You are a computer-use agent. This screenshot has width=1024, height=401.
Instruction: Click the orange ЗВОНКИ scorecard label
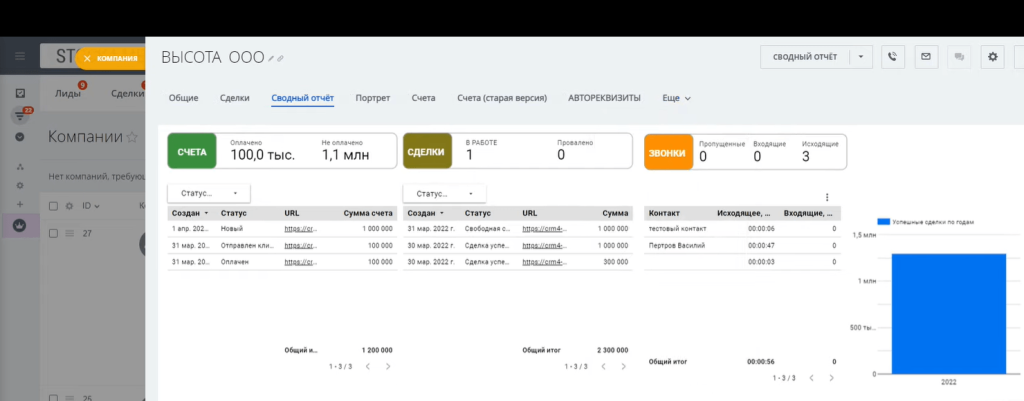point(668,152)
